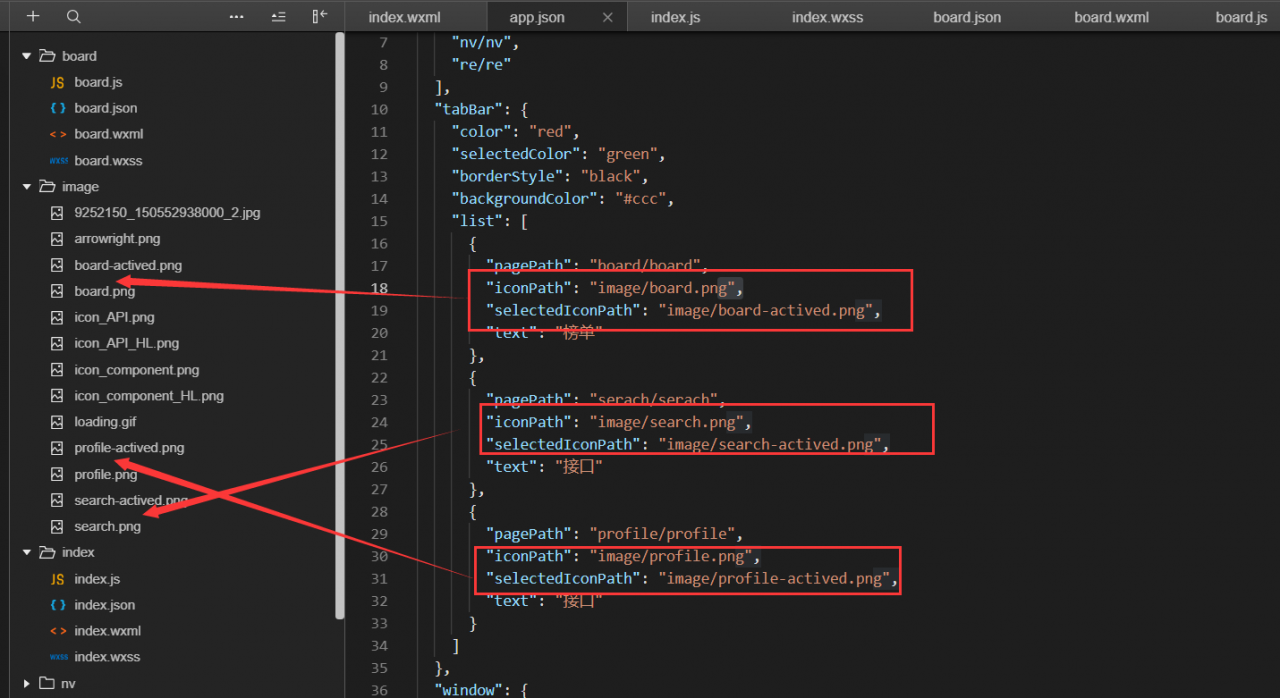Select the app.json tab
1280x698 pixels.
click(537, 17)
